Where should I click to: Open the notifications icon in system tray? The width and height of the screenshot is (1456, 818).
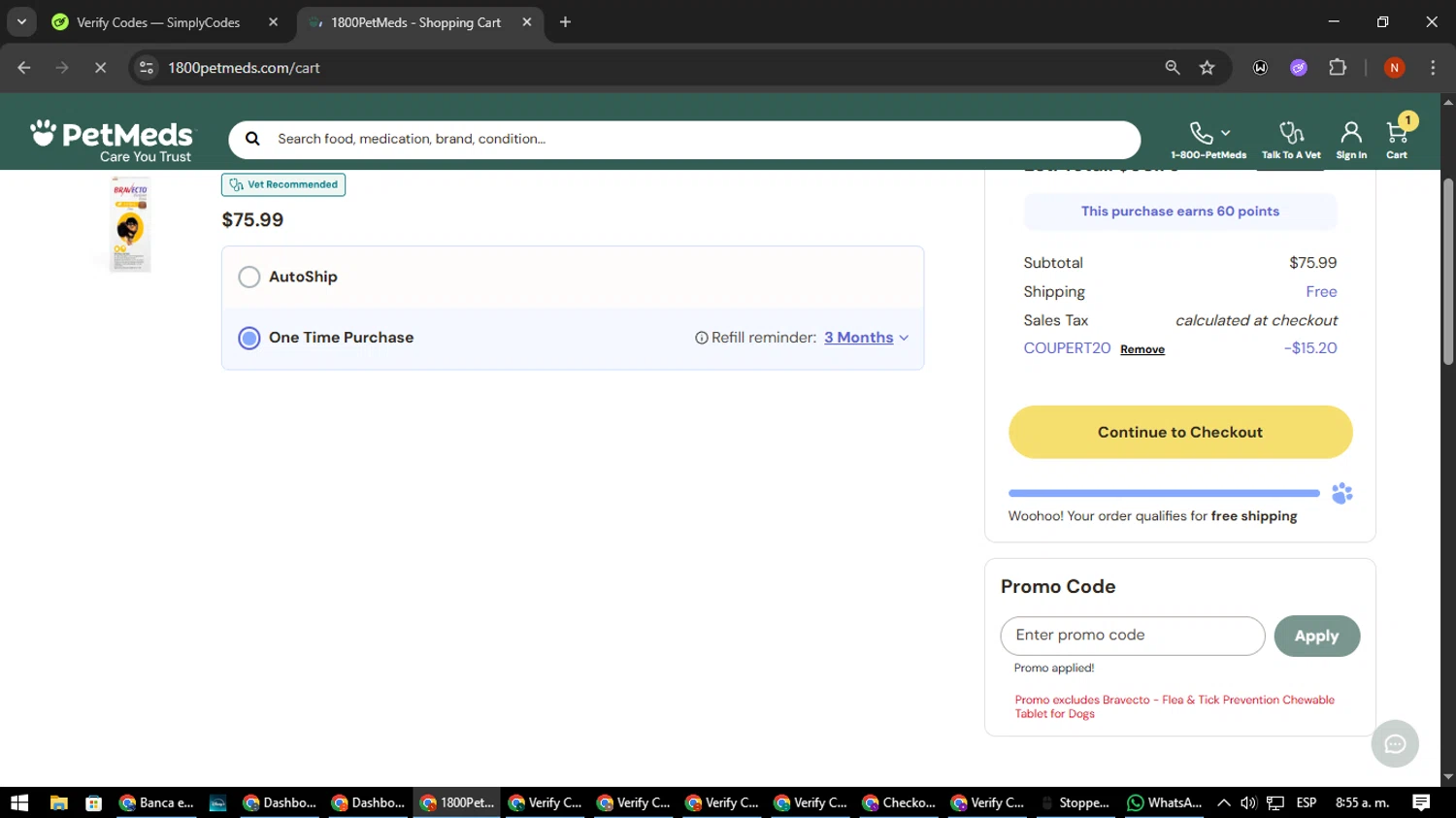pyautogui.click(x=1421, y=802)
